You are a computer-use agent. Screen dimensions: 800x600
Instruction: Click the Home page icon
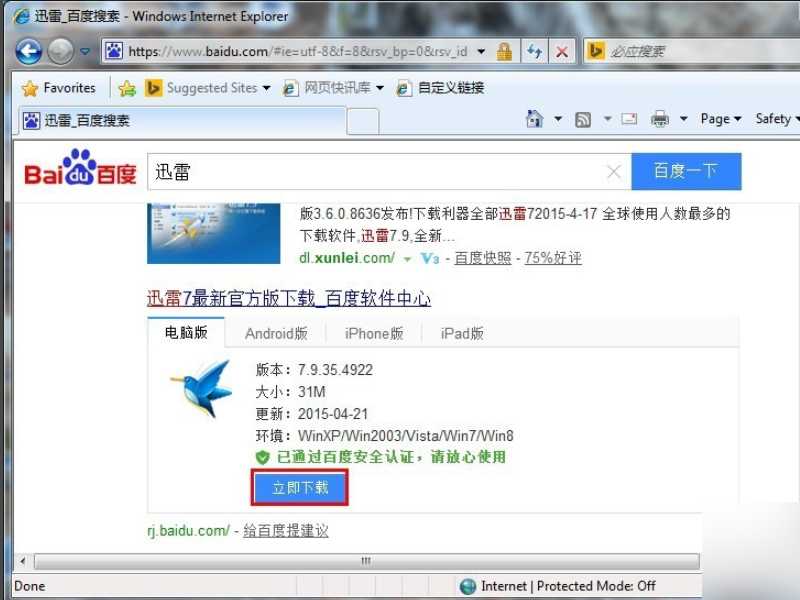(534, 119)
